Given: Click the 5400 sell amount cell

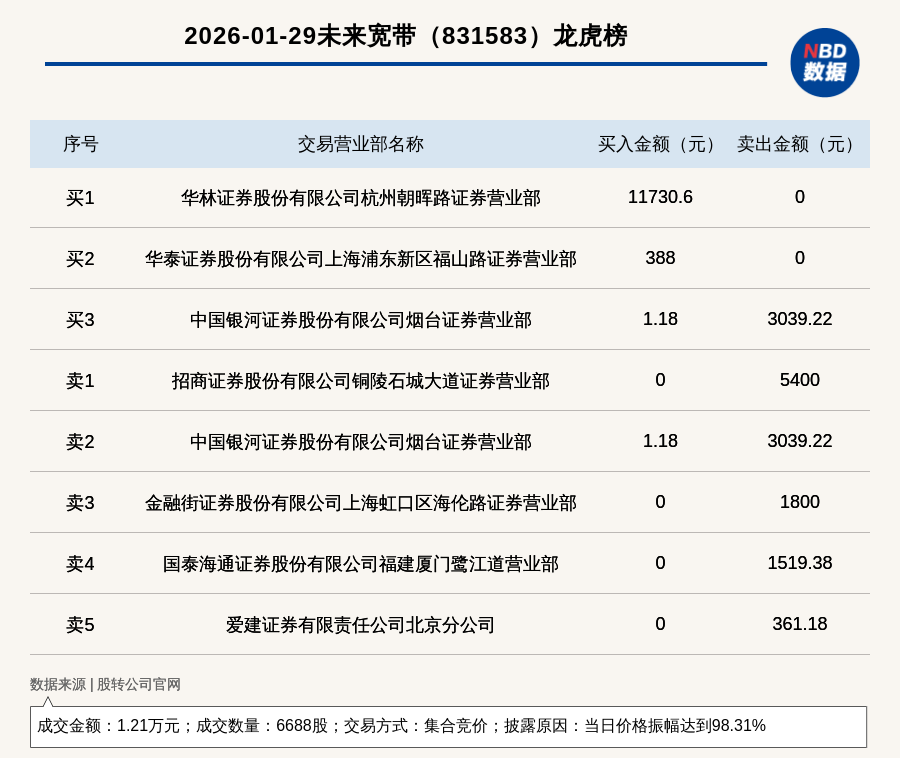Looking at the screenshot, I should point(799,380).
